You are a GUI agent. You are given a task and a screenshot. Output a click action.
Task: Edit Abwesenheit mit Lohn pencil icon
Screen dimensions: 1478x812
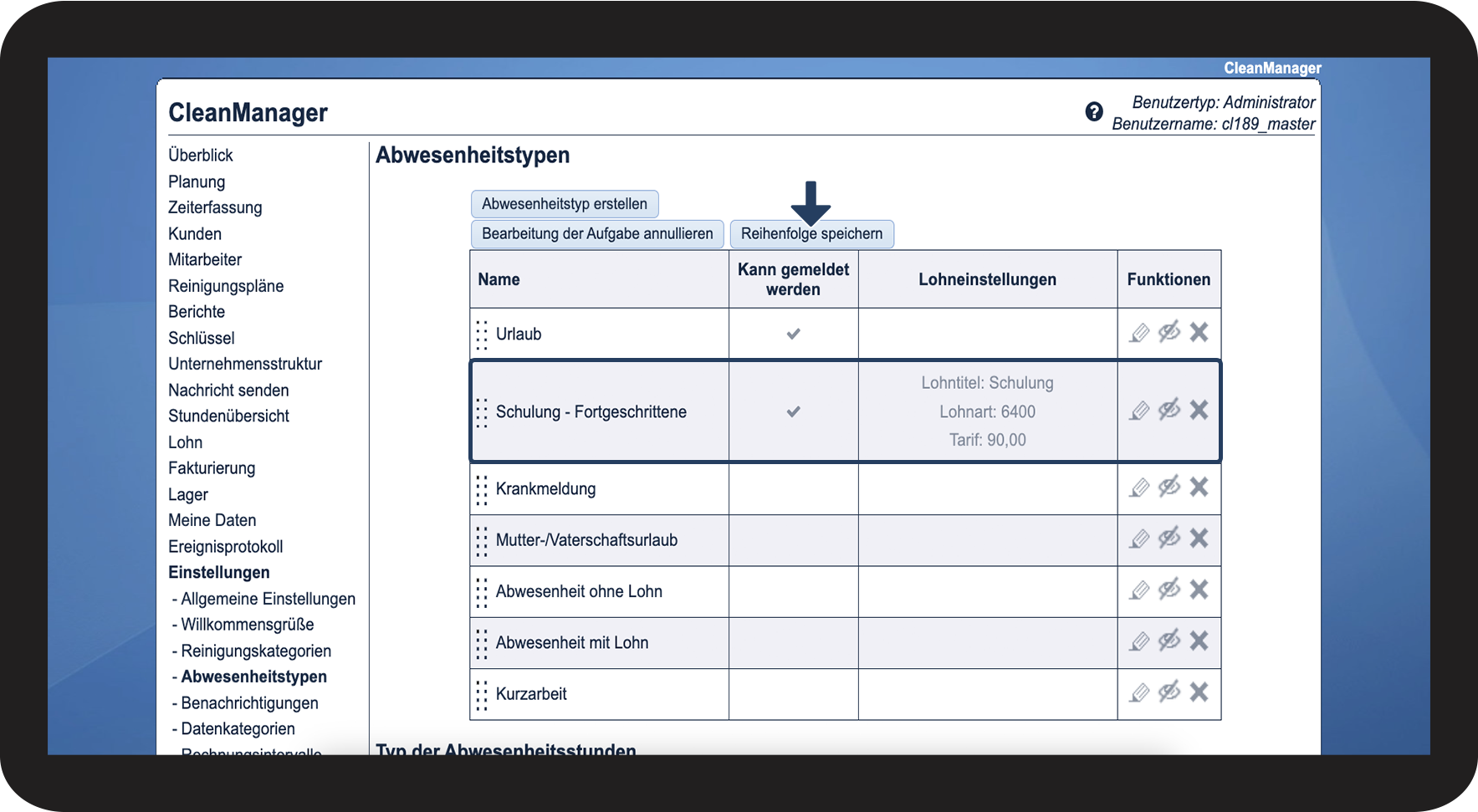pos(1139,641)
